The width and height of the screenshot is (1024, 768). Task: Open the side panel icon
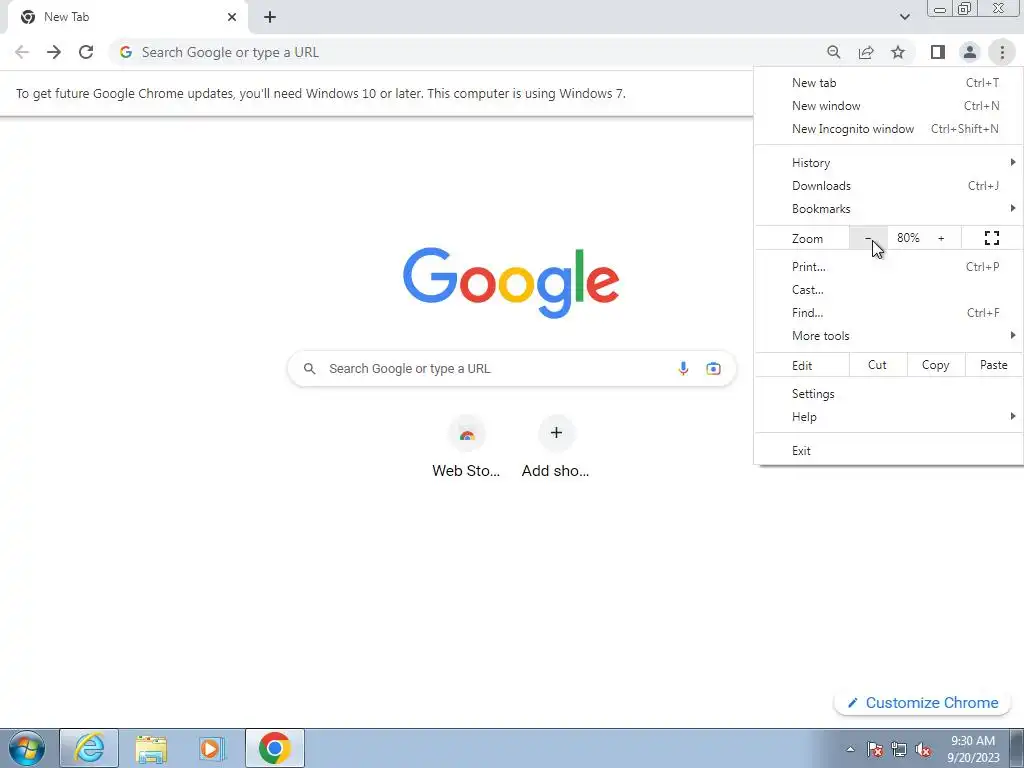[x=938, y=52]
